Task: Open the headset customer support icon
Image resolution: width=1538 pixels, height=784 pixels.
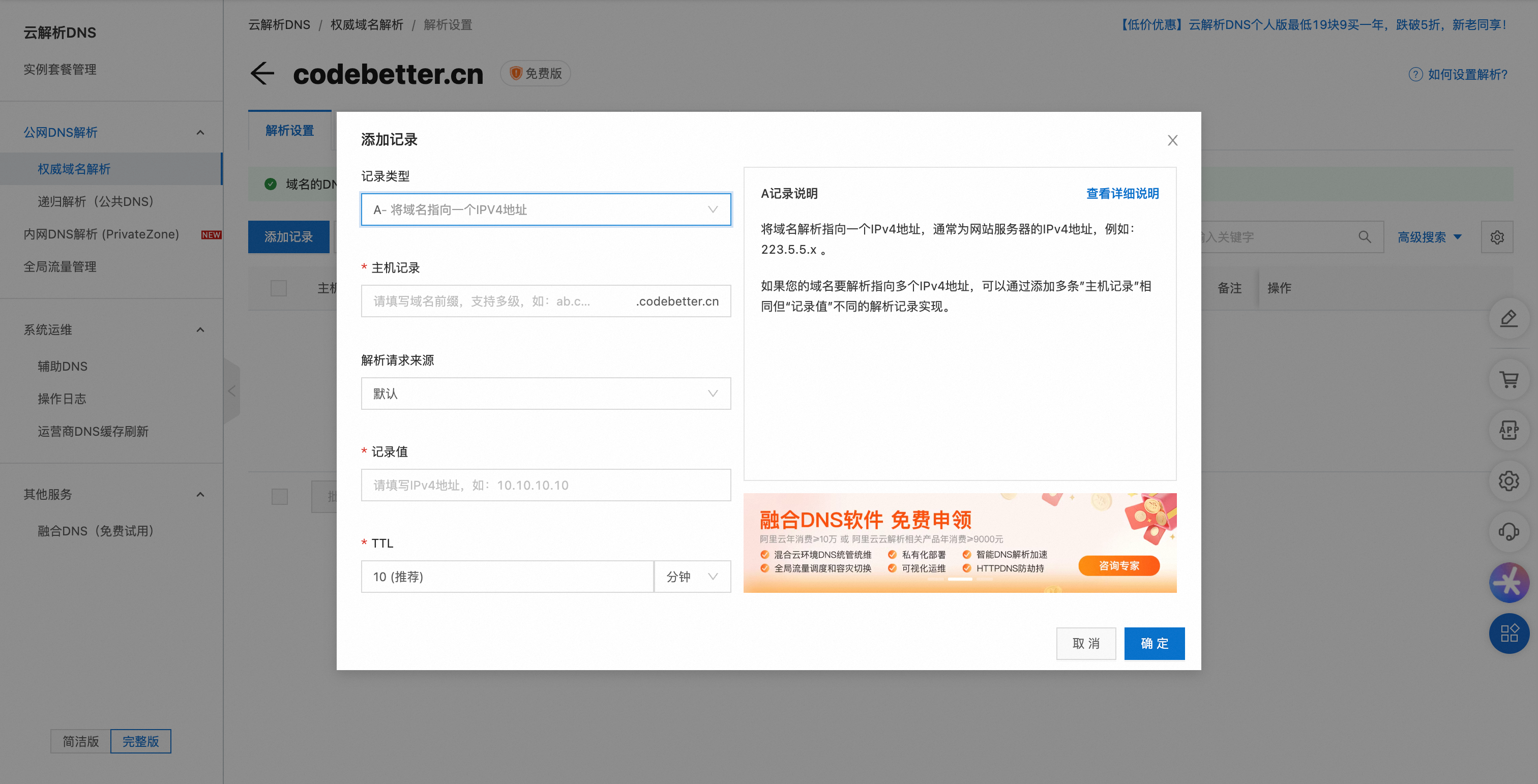Action: 1508,531
